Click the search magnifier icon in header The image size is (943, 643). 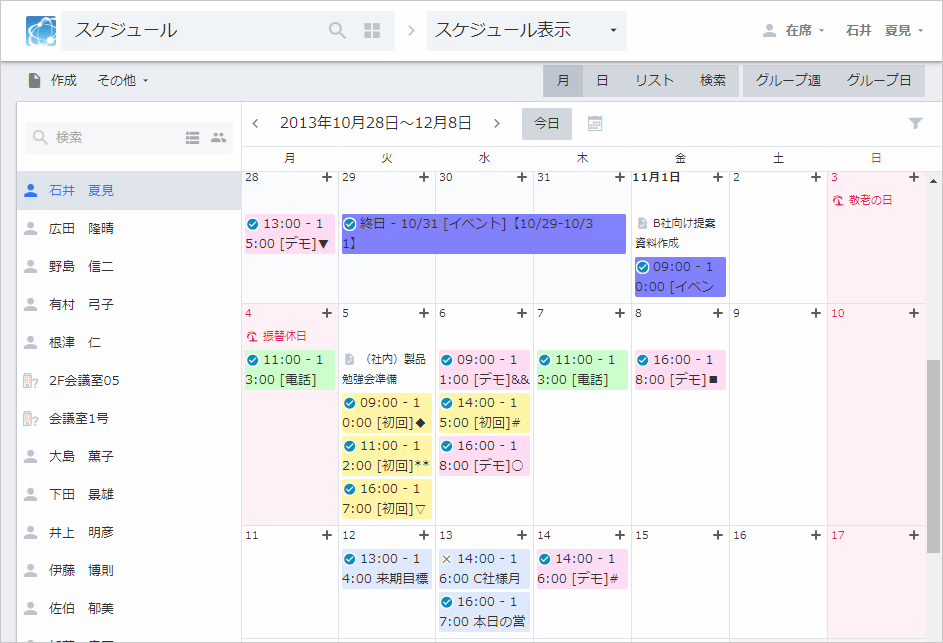coord(337,31)
